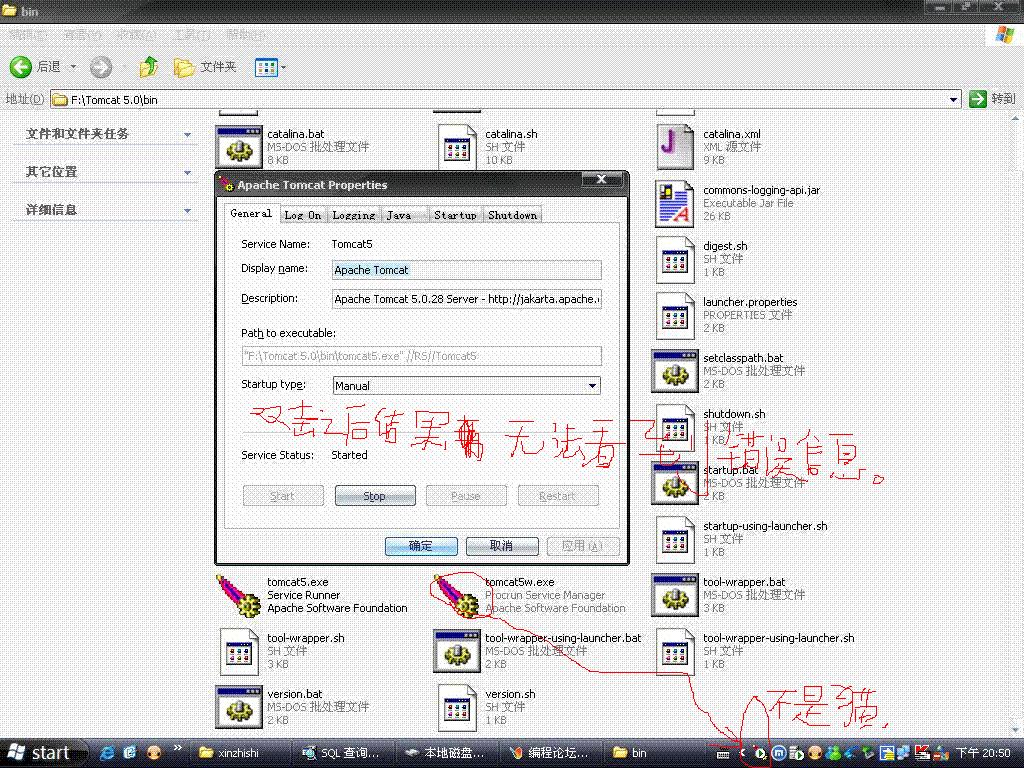Click the 确定 (OK) button

(421, 546)
